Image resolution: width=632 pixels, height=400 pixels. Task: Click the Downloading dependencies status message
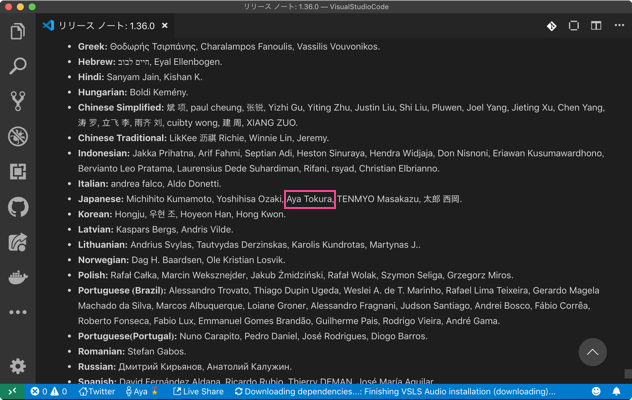coord(395,391)
